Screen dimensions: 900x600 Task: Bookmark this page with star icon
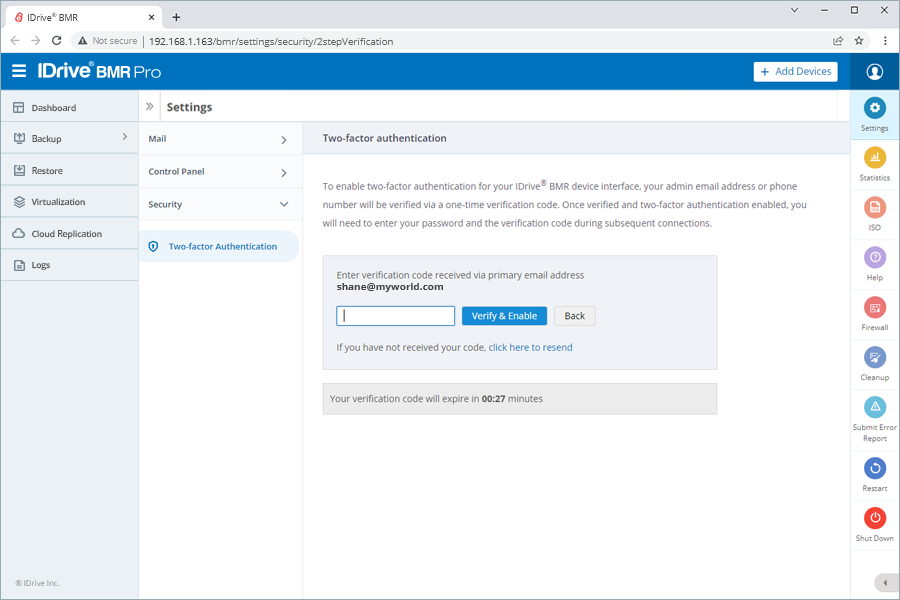(859, 41)
